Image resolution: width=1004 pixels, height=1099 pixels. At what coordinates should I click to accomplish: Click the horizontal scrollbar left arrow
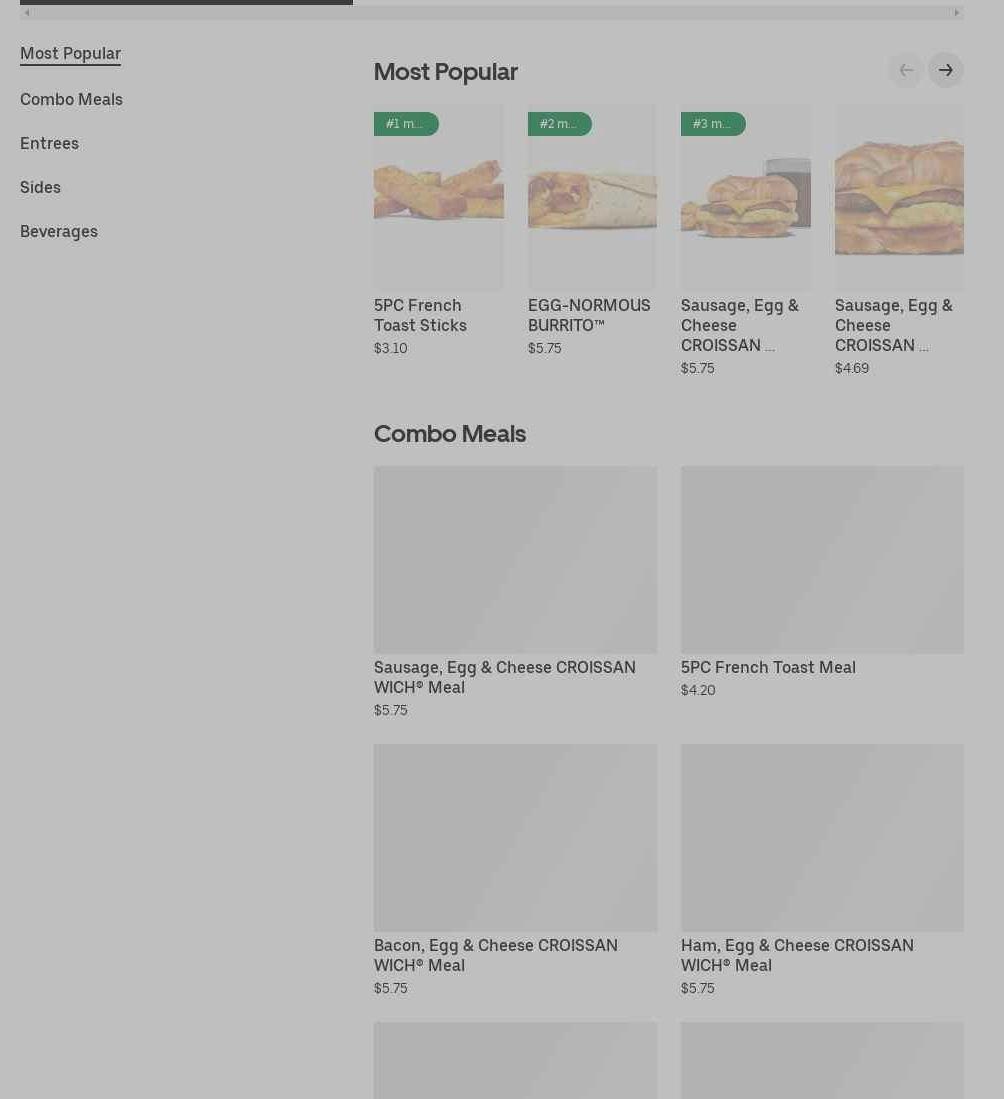[x=27, y=13]
